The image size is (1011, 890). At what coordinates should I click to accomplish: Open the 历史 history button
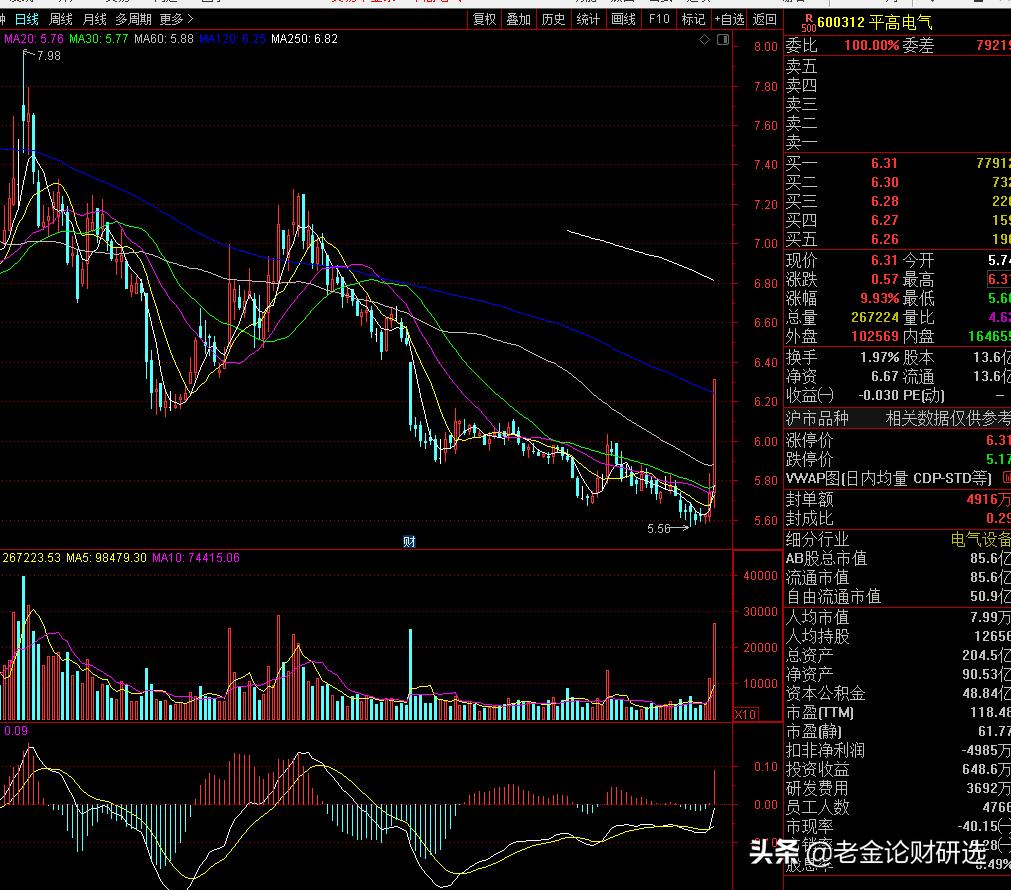pos(553,19)
